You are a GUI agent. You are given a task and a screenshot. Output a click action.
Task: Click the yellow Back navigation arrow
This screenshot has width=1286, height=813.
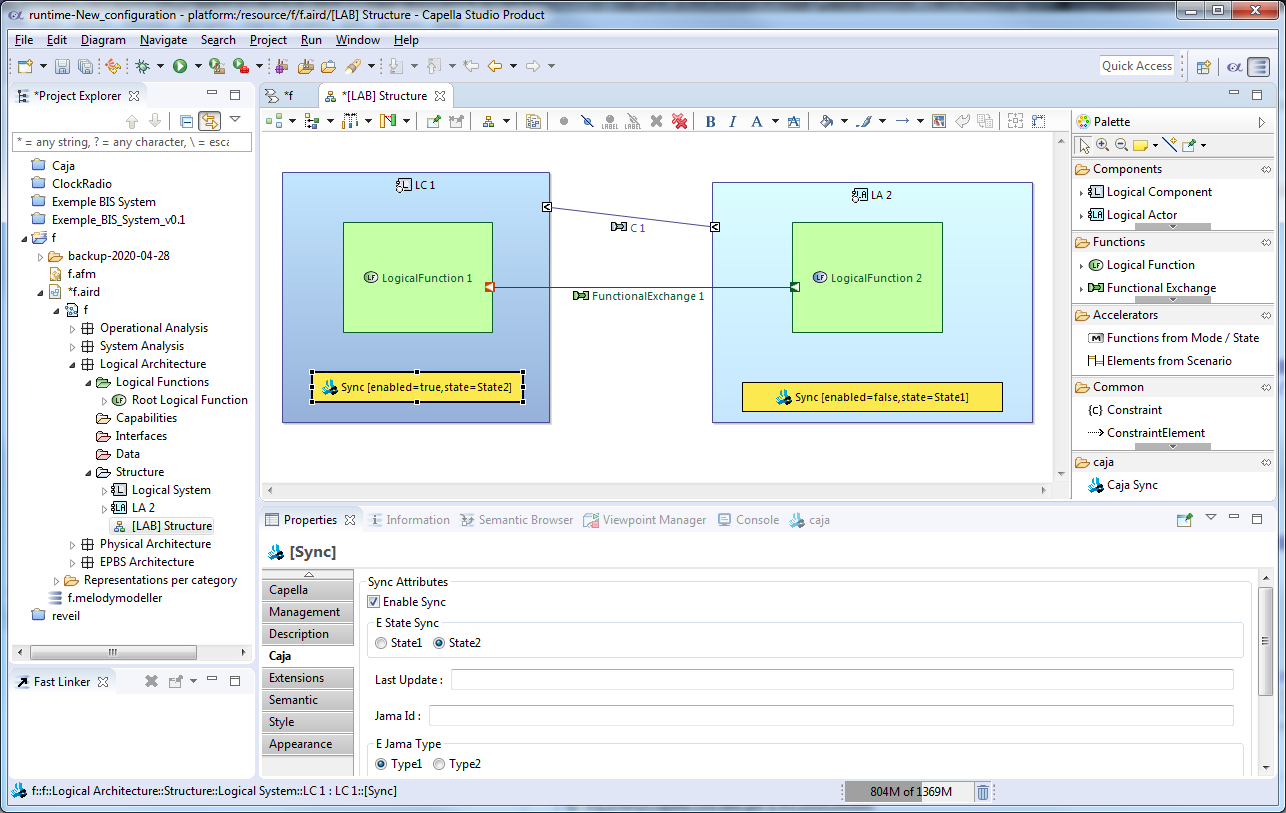pyautogui.click(x=494, y=66)
